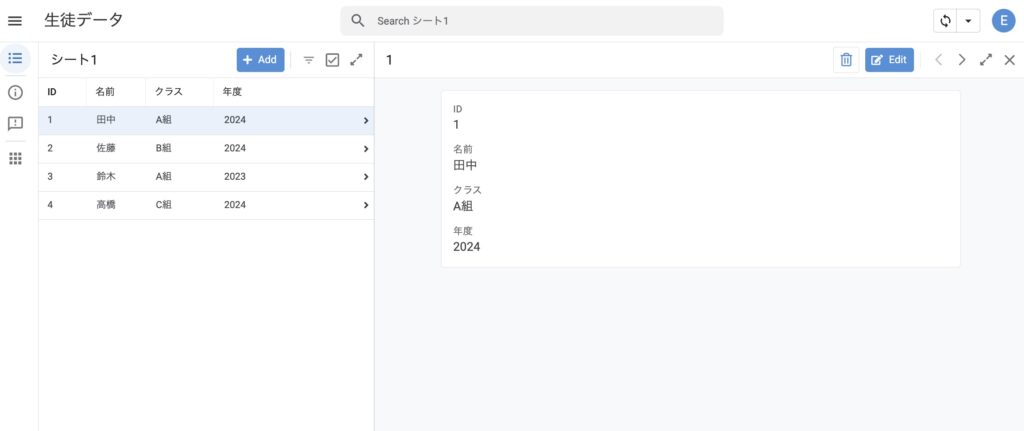Screen dimensions: 1024x431
Task: Click the Edit button
Action: (889, 60)
